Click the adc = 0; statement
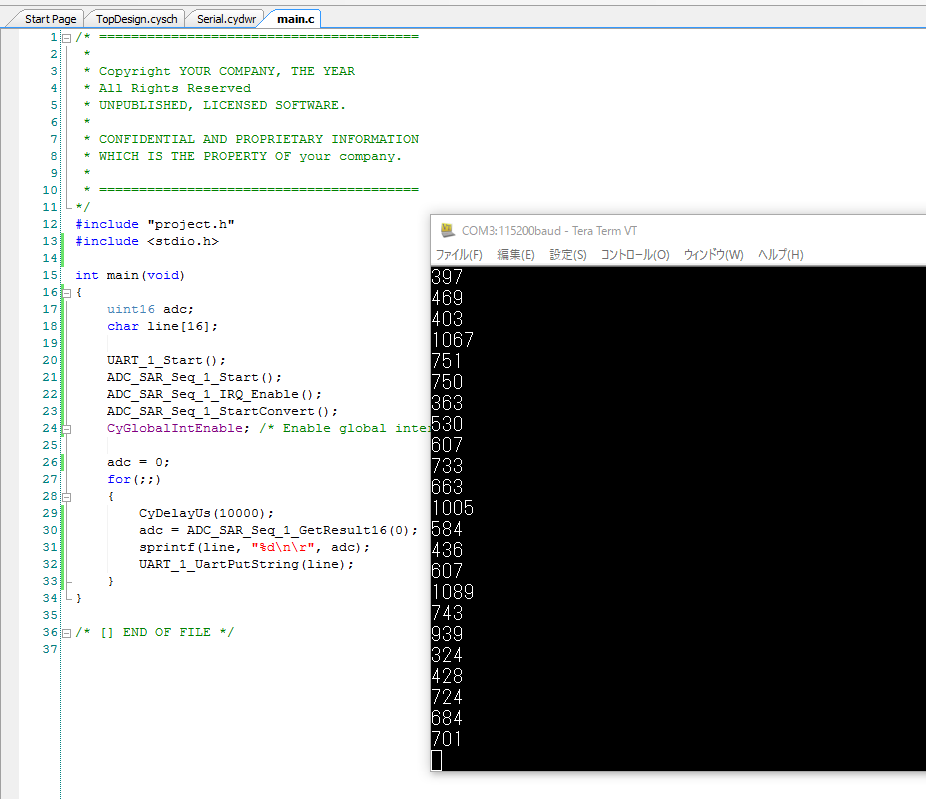Viewport: 926px width, 799px height. [x=138, y=462]
